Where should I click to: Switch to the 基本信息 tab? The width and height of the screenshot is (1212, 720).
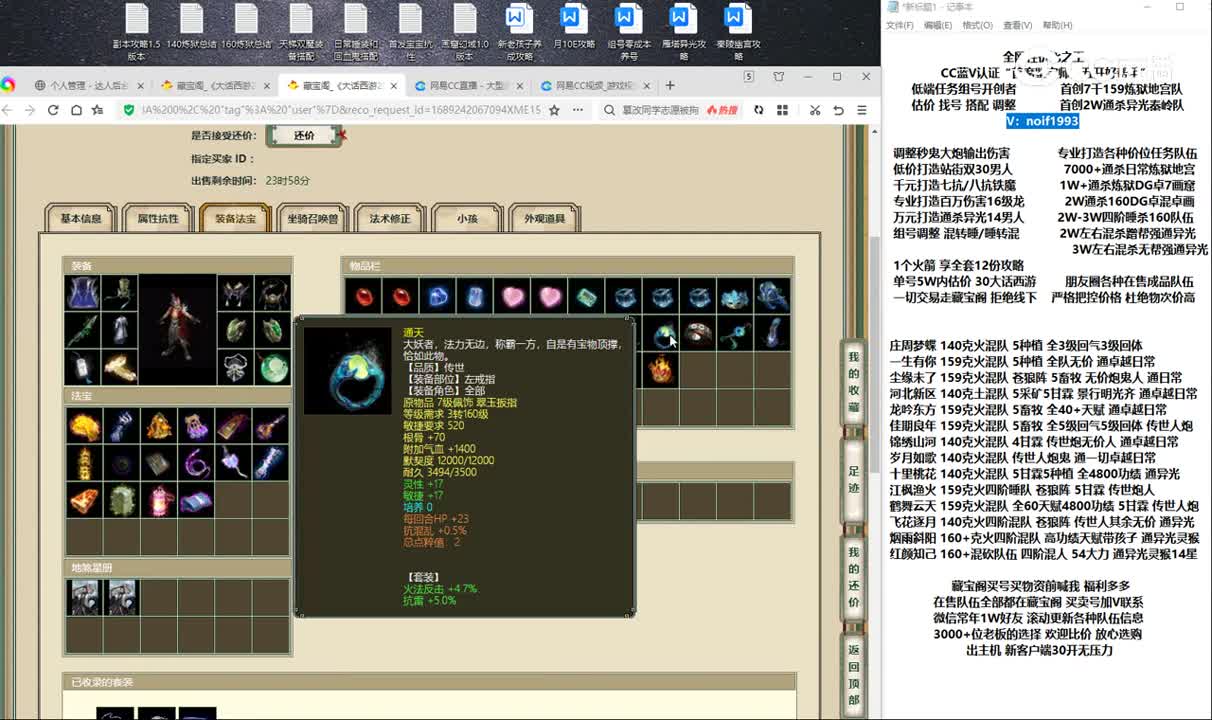click(81, 218)
